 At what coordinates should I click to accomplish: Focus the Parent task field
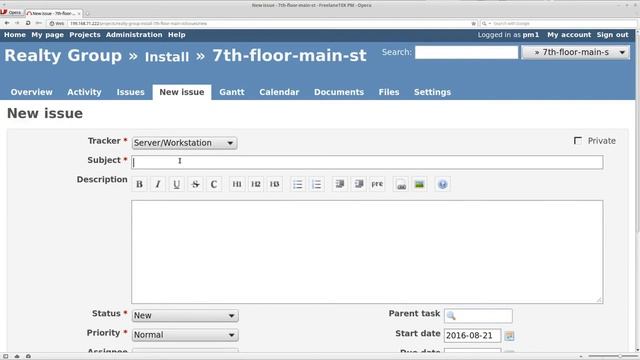(478, 316)
